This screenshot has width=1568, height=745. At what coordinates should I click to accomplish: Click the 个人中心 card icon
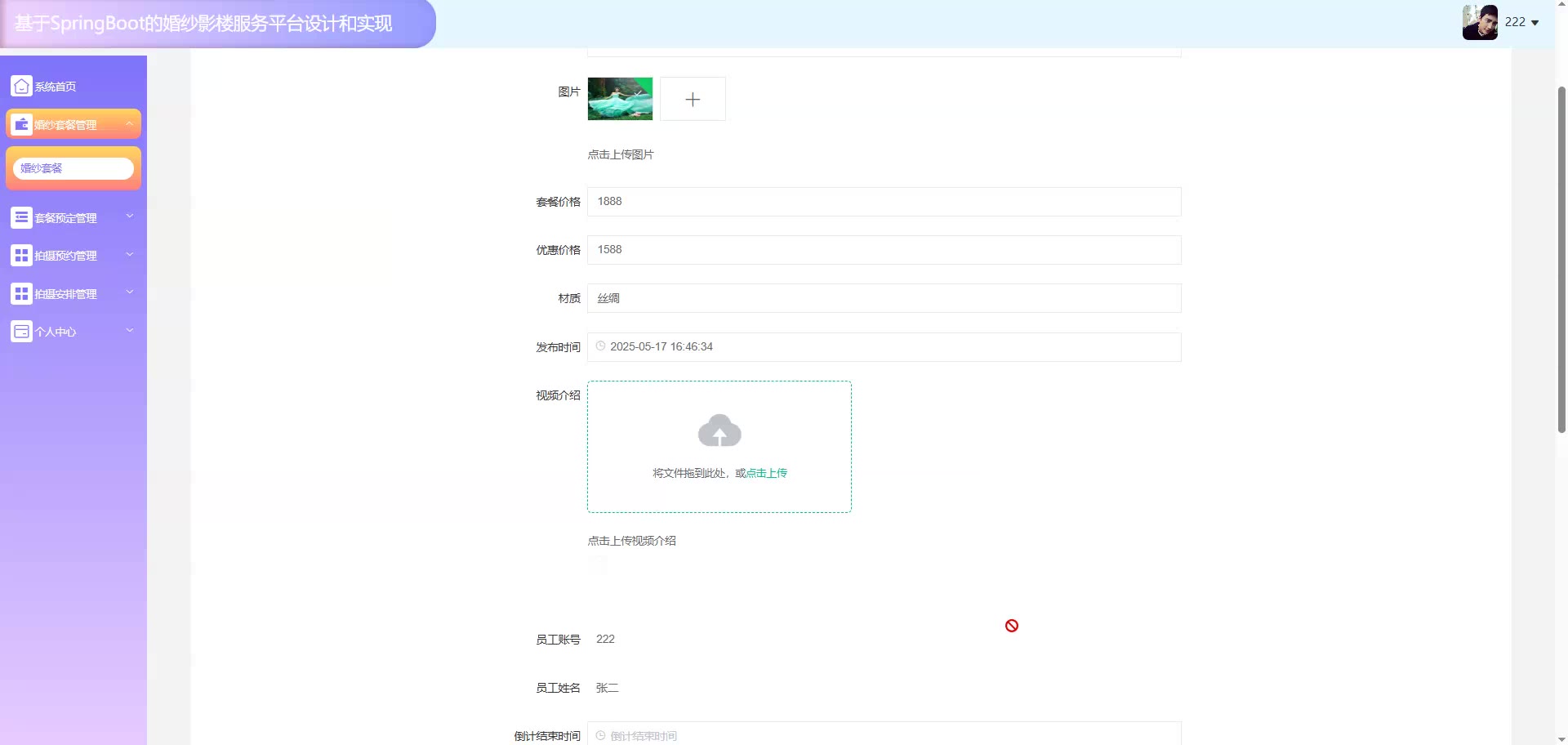pos(21,331)
